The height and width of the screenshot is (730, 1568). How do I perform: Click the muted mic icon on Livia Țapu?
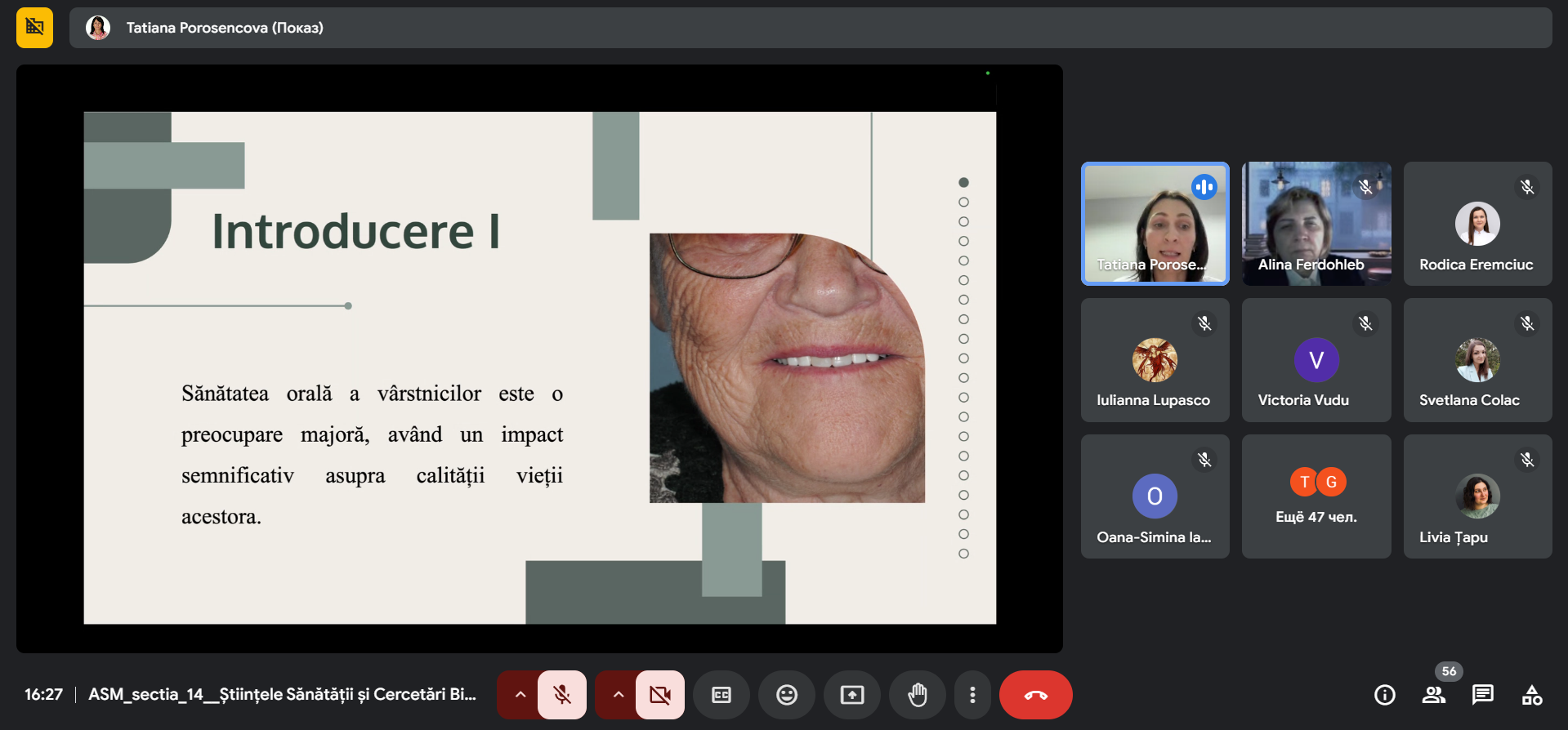click(x=1527, y=460)
